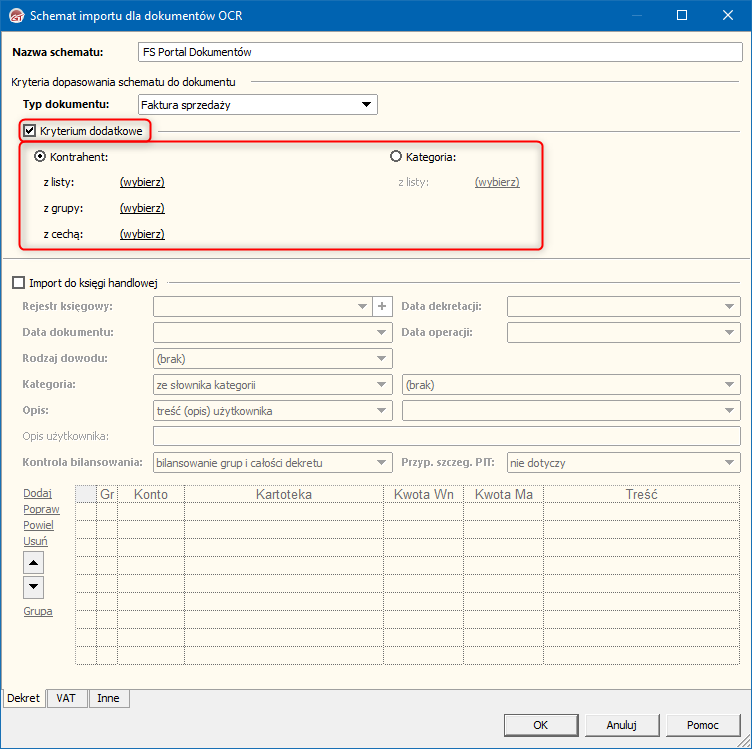This screenshot has height=749, width=752.
Task: Close the Schemat importu dialog
Action: [x=728, y=15]
